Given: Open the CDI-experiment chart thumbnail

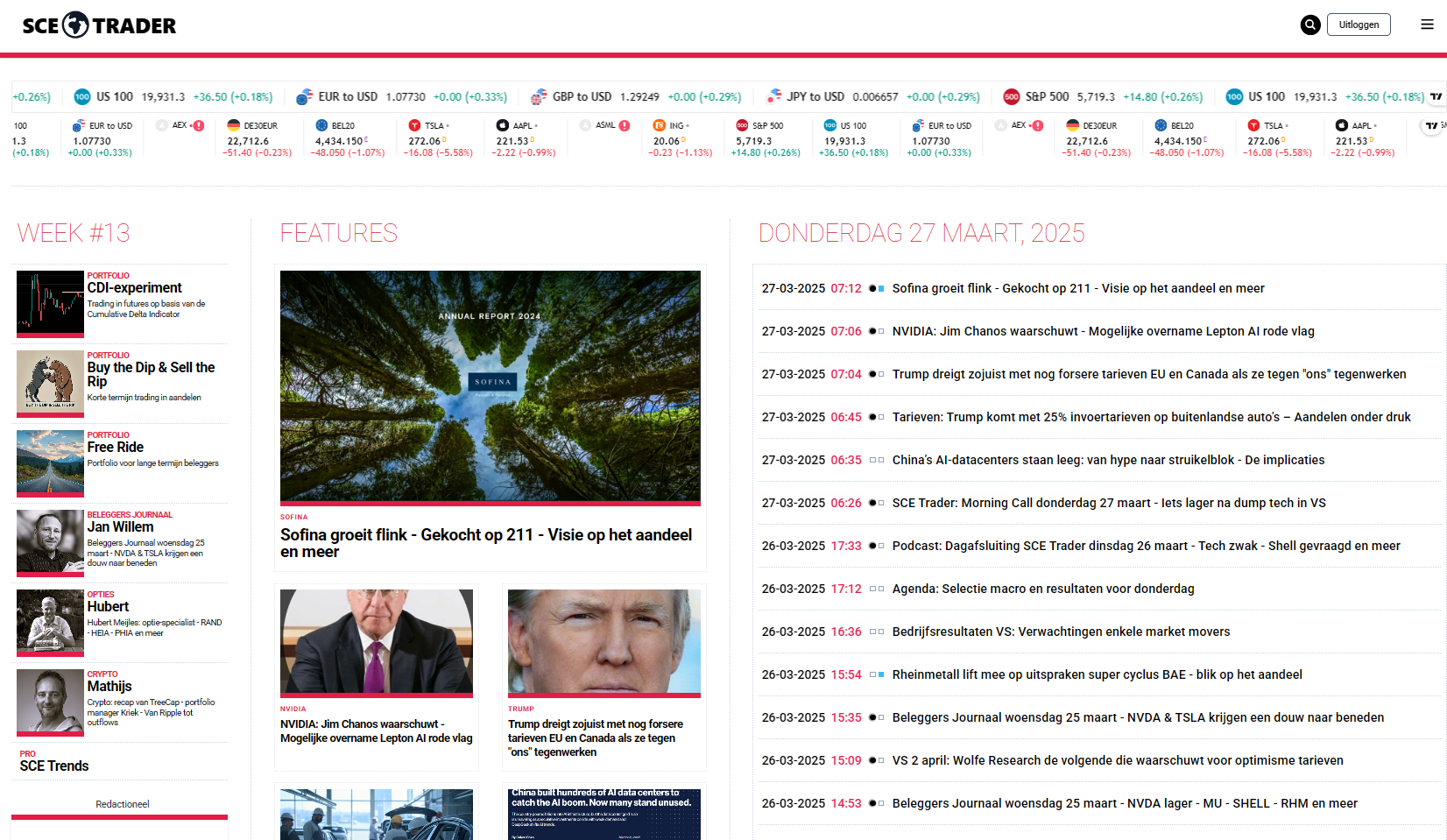Looking at the screenshot, I should [50, 304].
